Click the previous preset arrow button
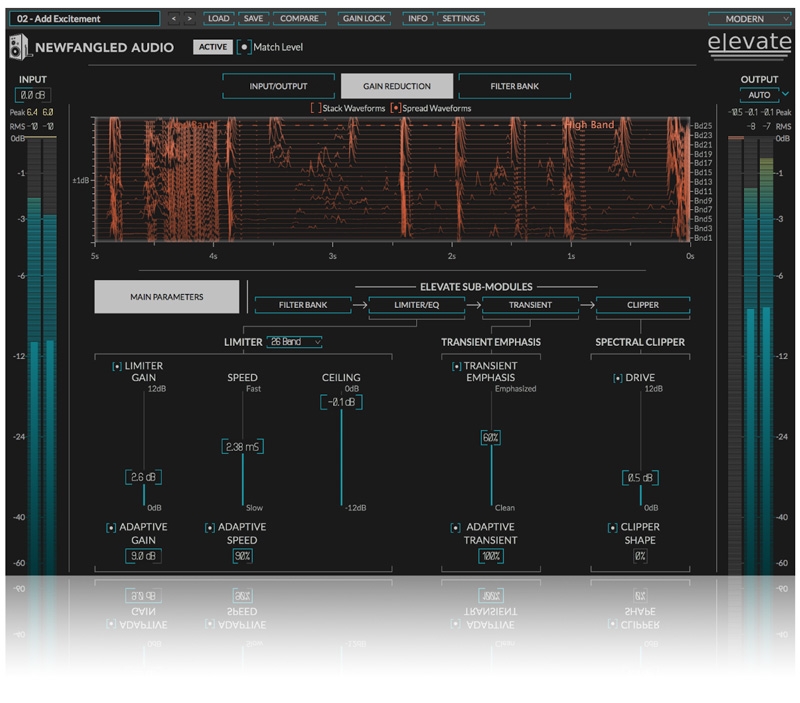Image resolution: width=800 pixels, height=703 pixels. [x=172, y=18]
